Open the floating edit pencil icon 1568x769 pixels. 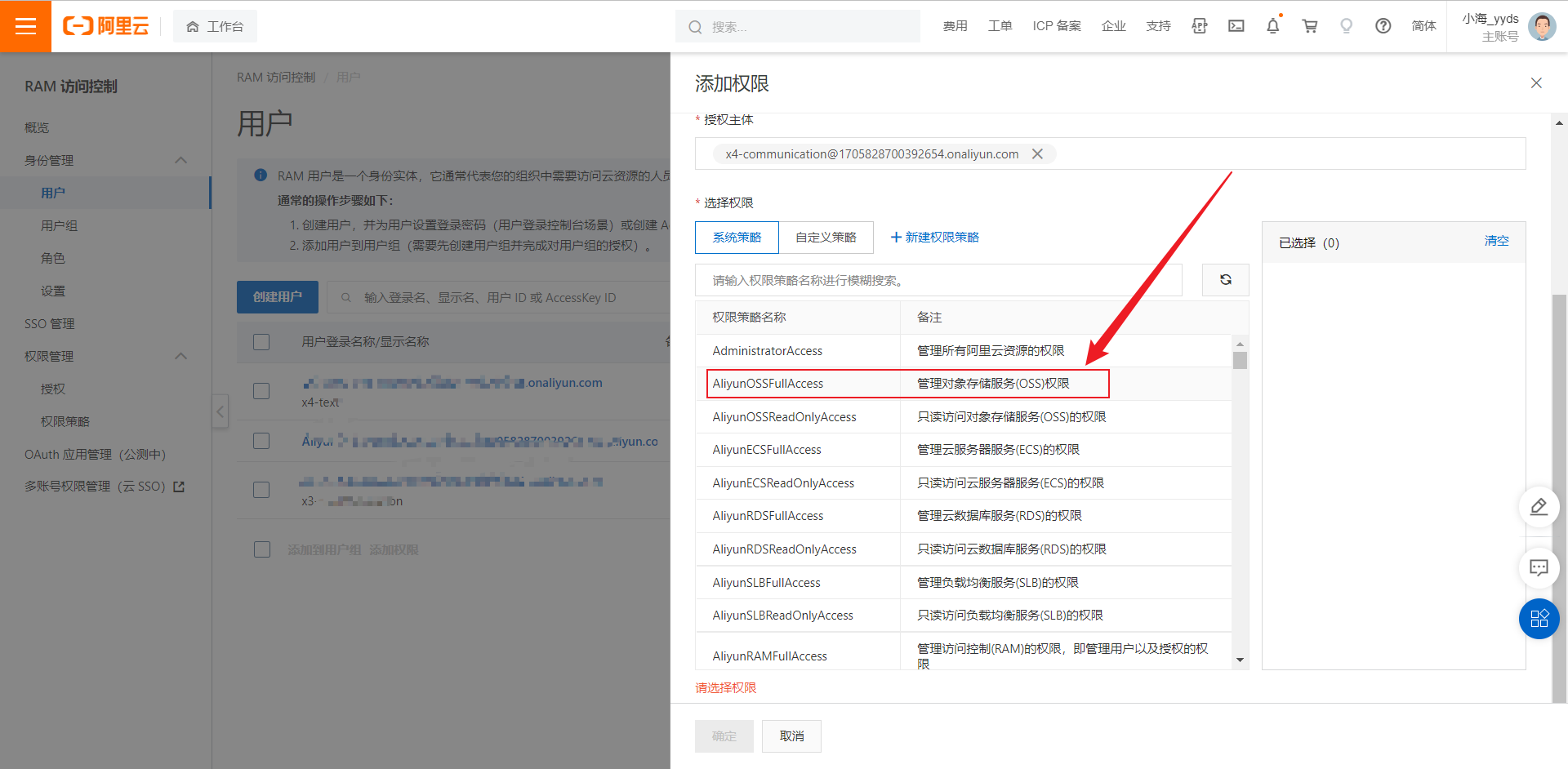[x=1539, y=507]
